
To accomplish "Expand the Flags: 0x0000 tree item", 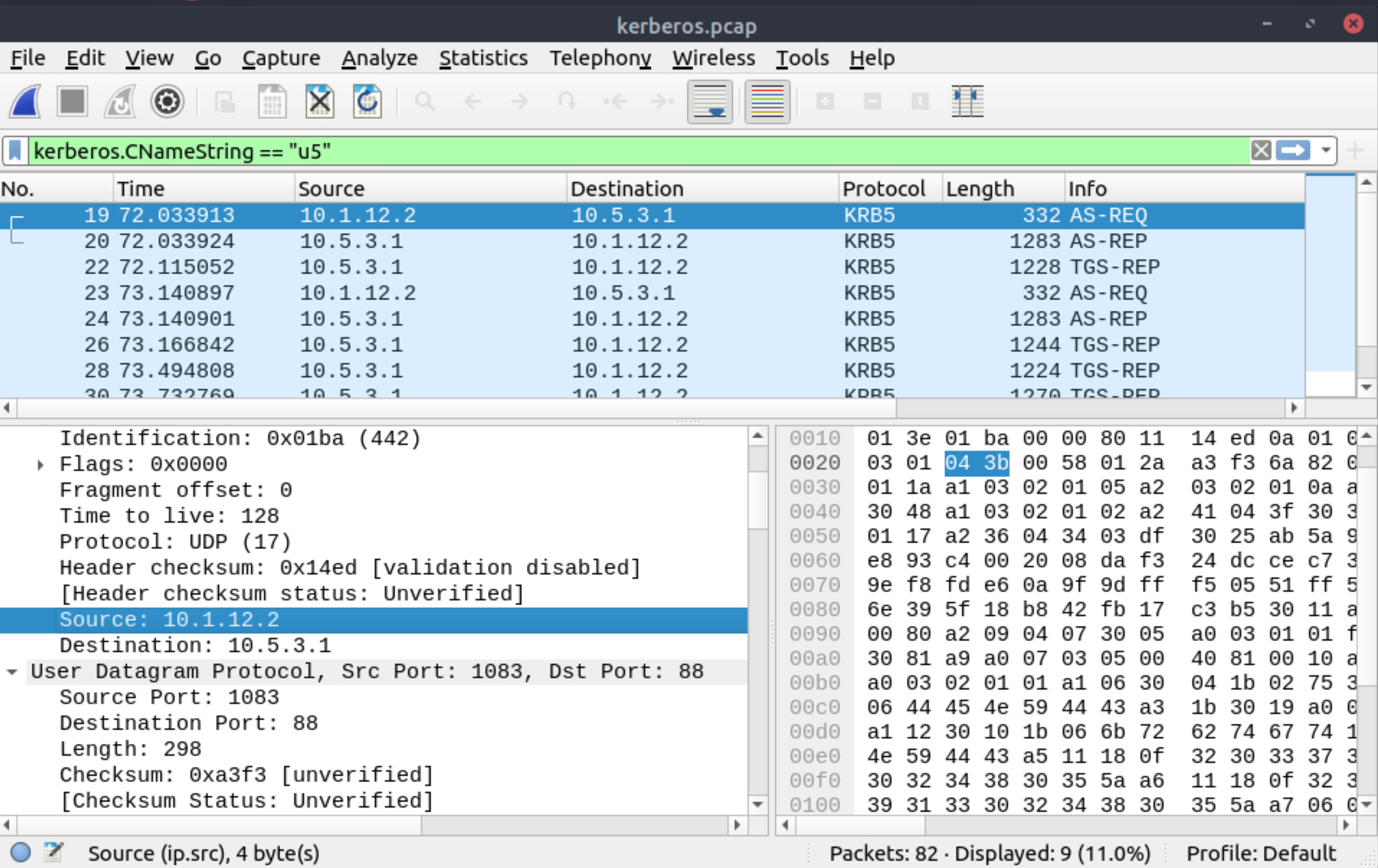I will pos(40,464).
